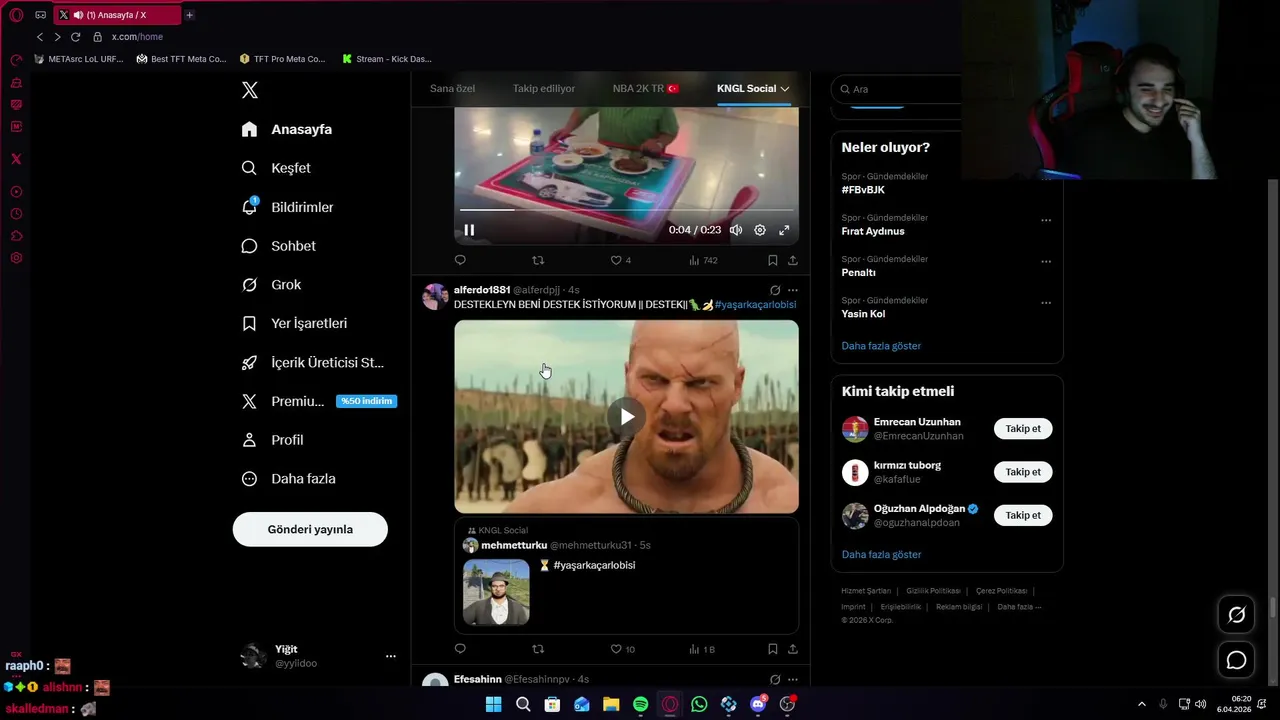This screenshot has height=720, width=1280.
Task: Open account menu dots next to Yiğit
Action: tap(390, 656)
